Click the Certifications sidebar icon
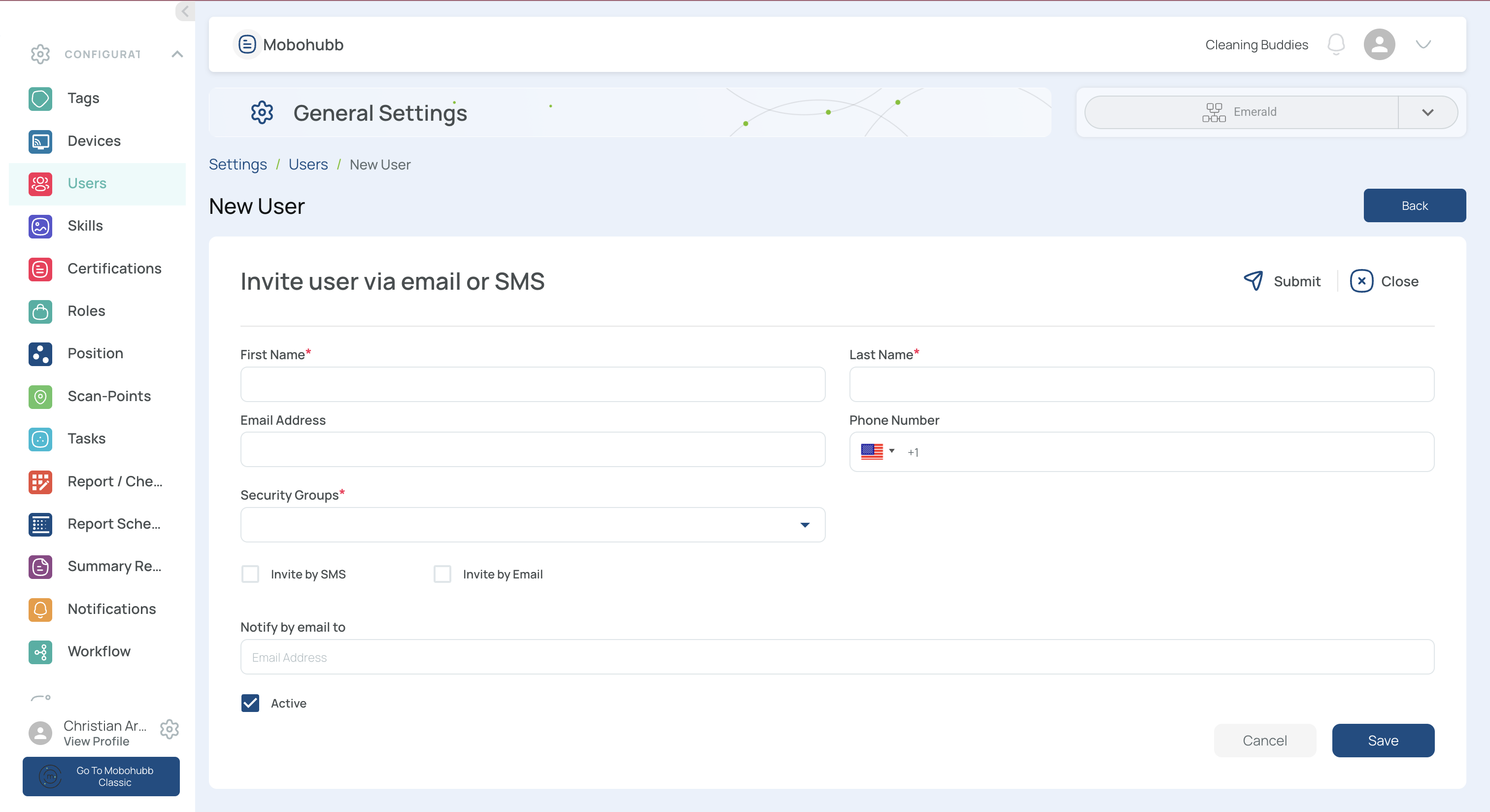This screenshot has width=1490, height=812. (40, 269)
